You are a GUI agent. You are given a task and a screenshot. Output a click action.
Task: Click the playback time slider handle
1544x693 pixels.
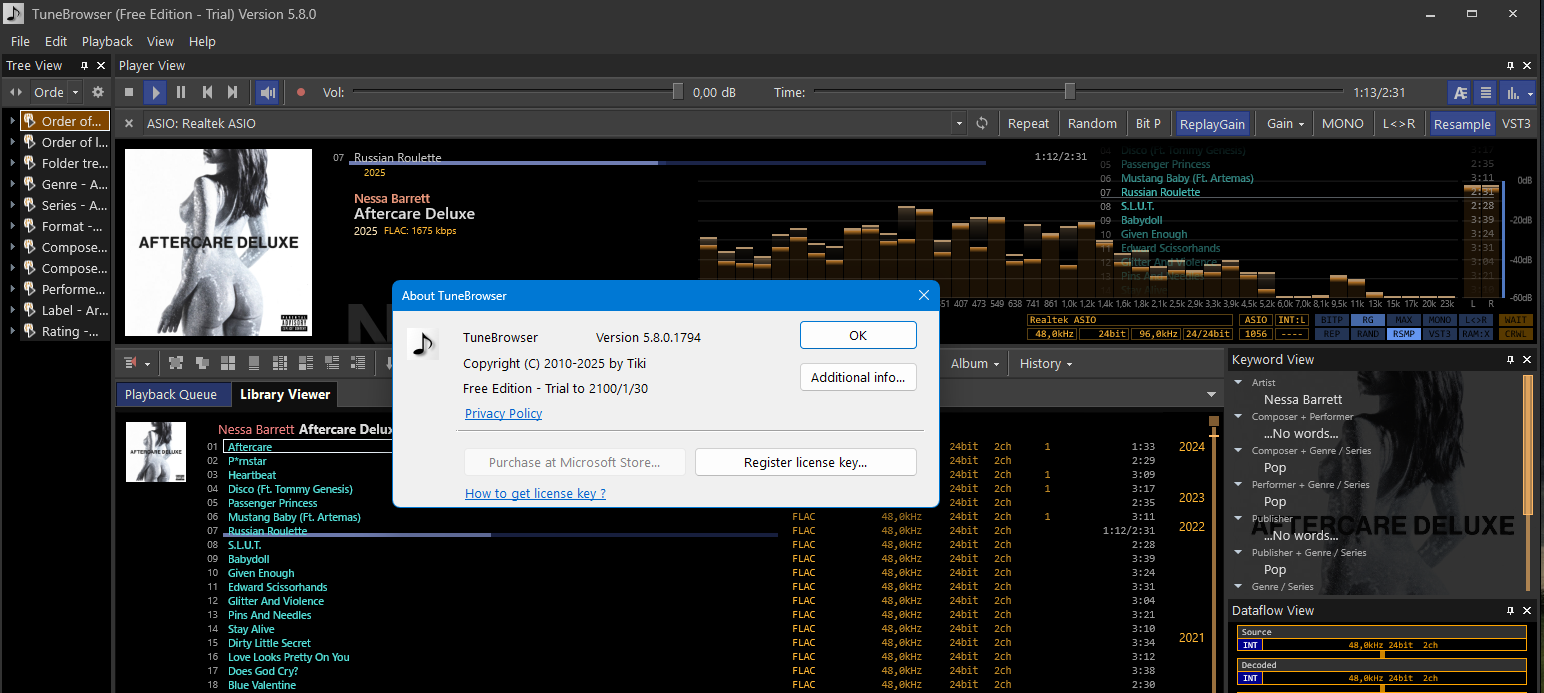[x=1070, y=92]
